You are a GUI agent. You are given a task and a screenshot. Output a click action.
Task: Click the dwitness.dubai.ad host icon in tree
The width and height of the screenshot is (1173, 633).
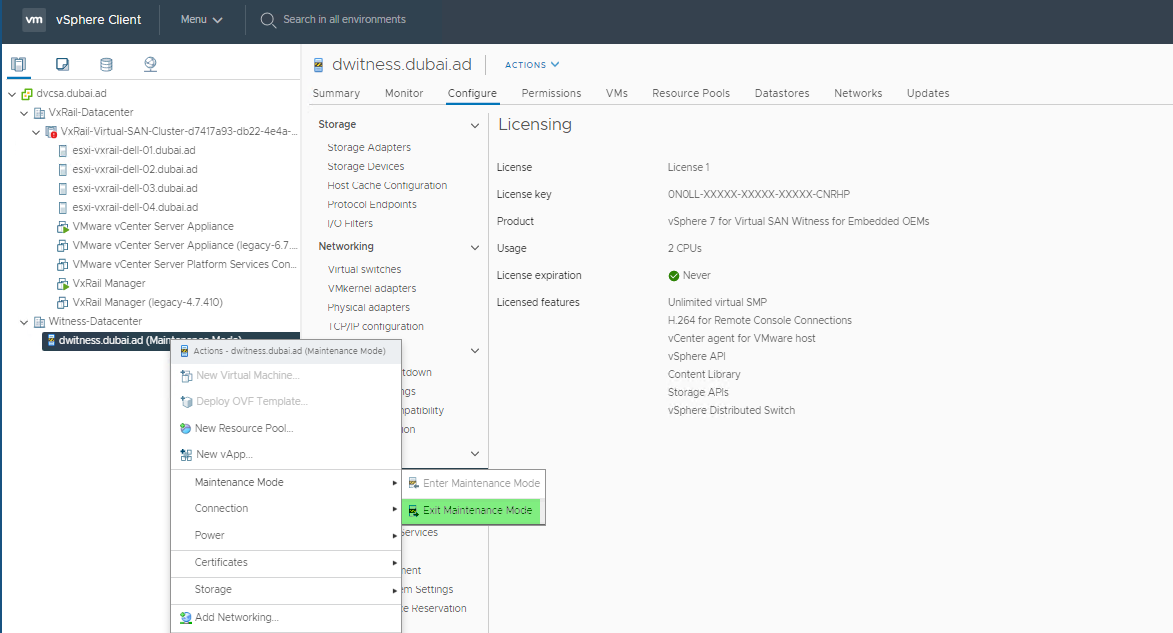(x=51, y=340)
